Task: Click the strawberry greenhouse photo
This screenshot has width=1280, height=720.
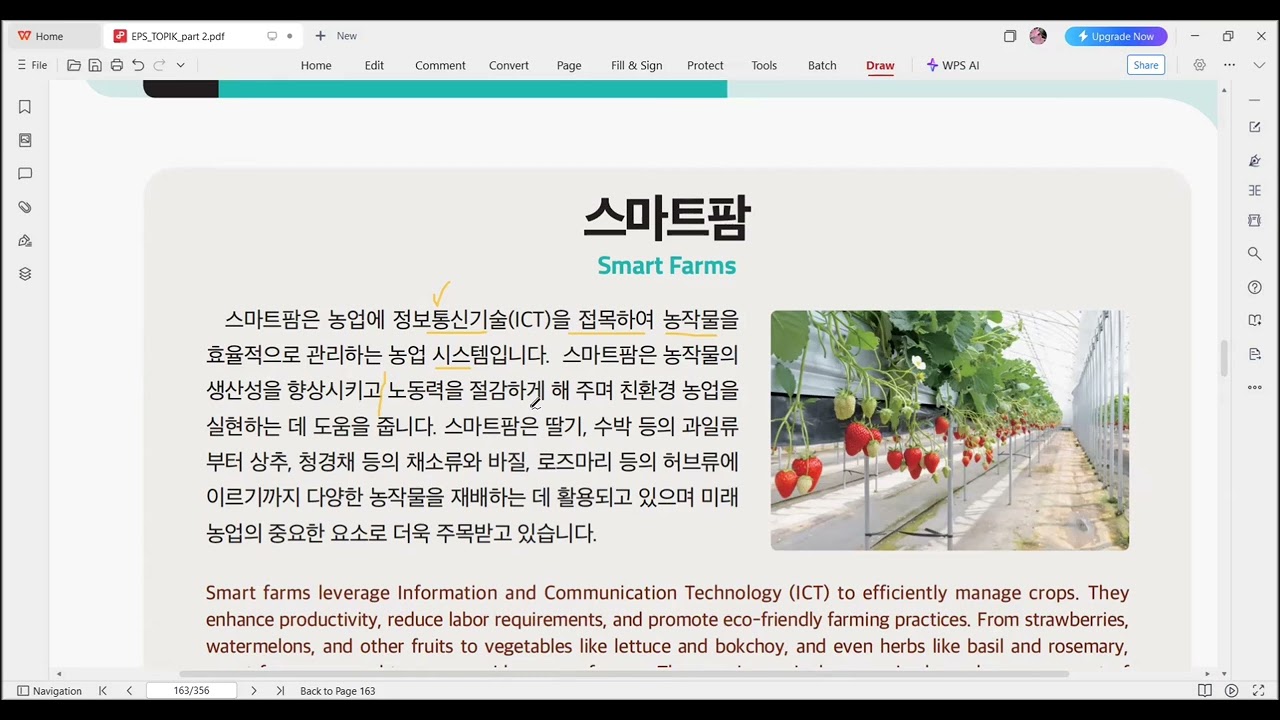Action: [950, 430]
